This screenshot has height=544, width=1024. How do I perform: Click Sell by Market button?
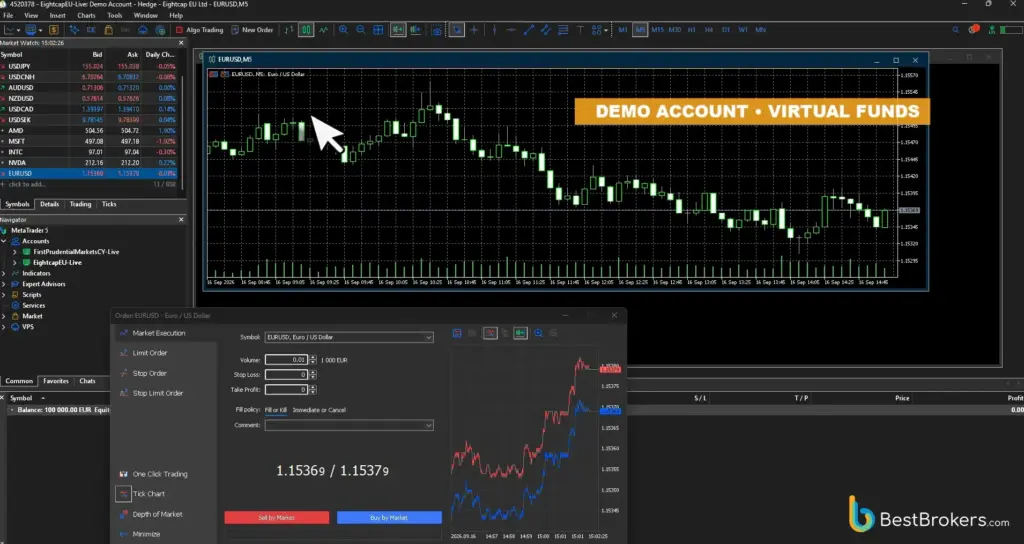pos(277,517)
